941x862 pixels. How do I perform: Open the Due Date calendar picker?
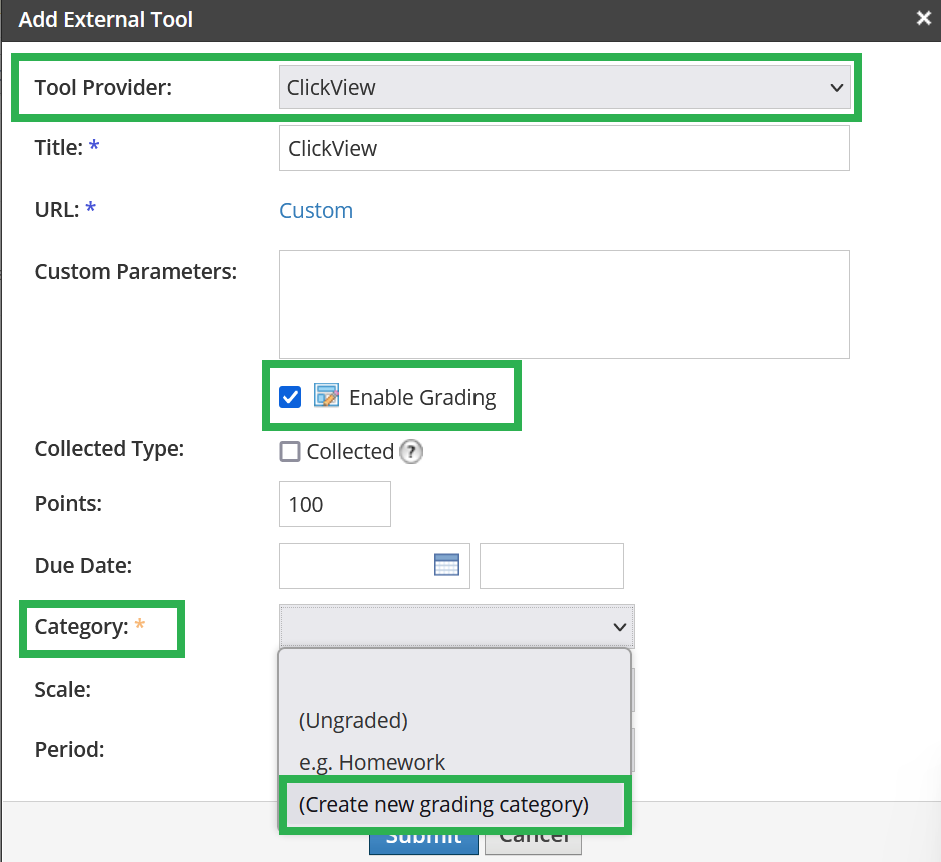(446, 565)
